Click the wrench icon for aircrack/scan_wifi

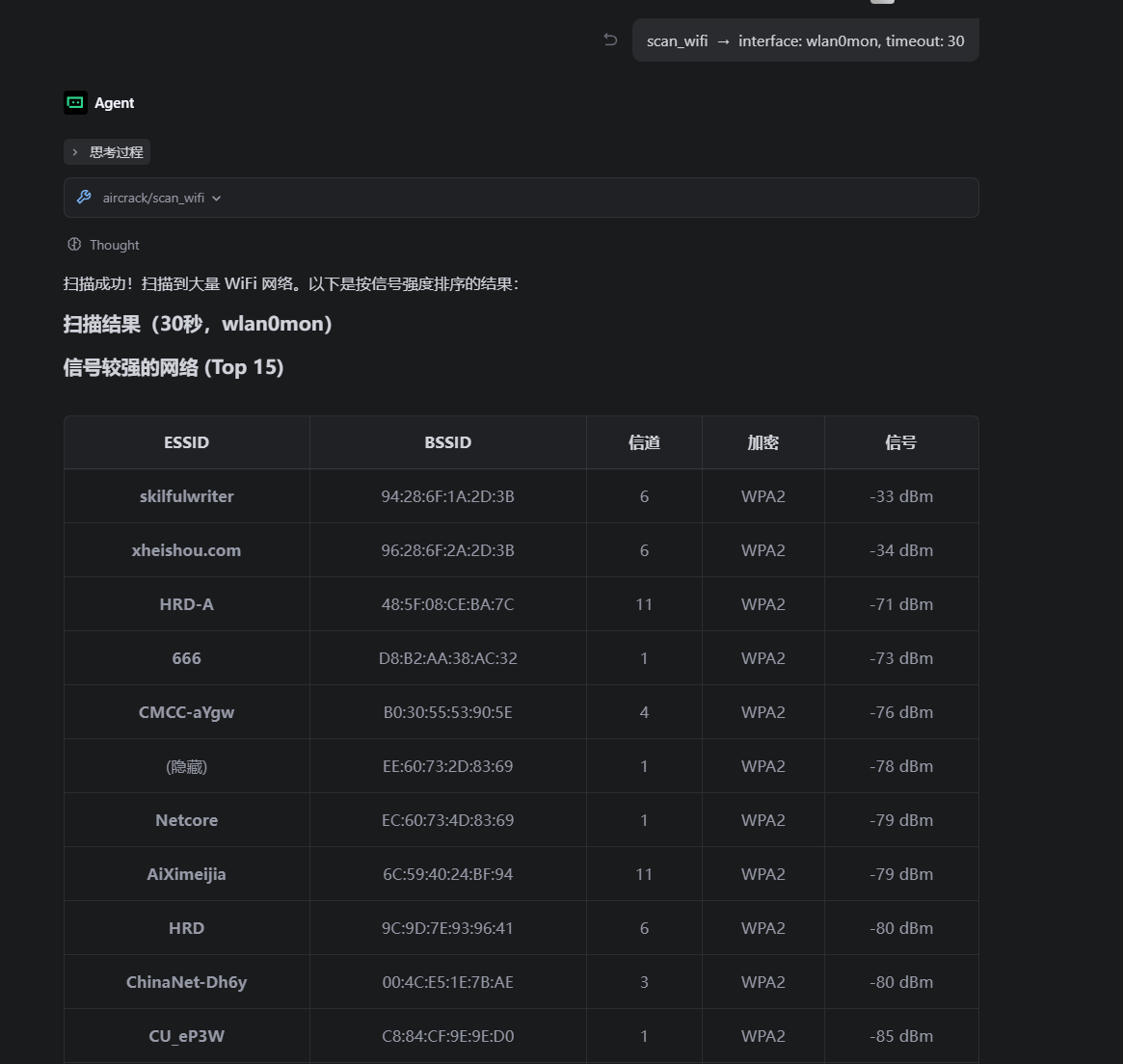84,197
